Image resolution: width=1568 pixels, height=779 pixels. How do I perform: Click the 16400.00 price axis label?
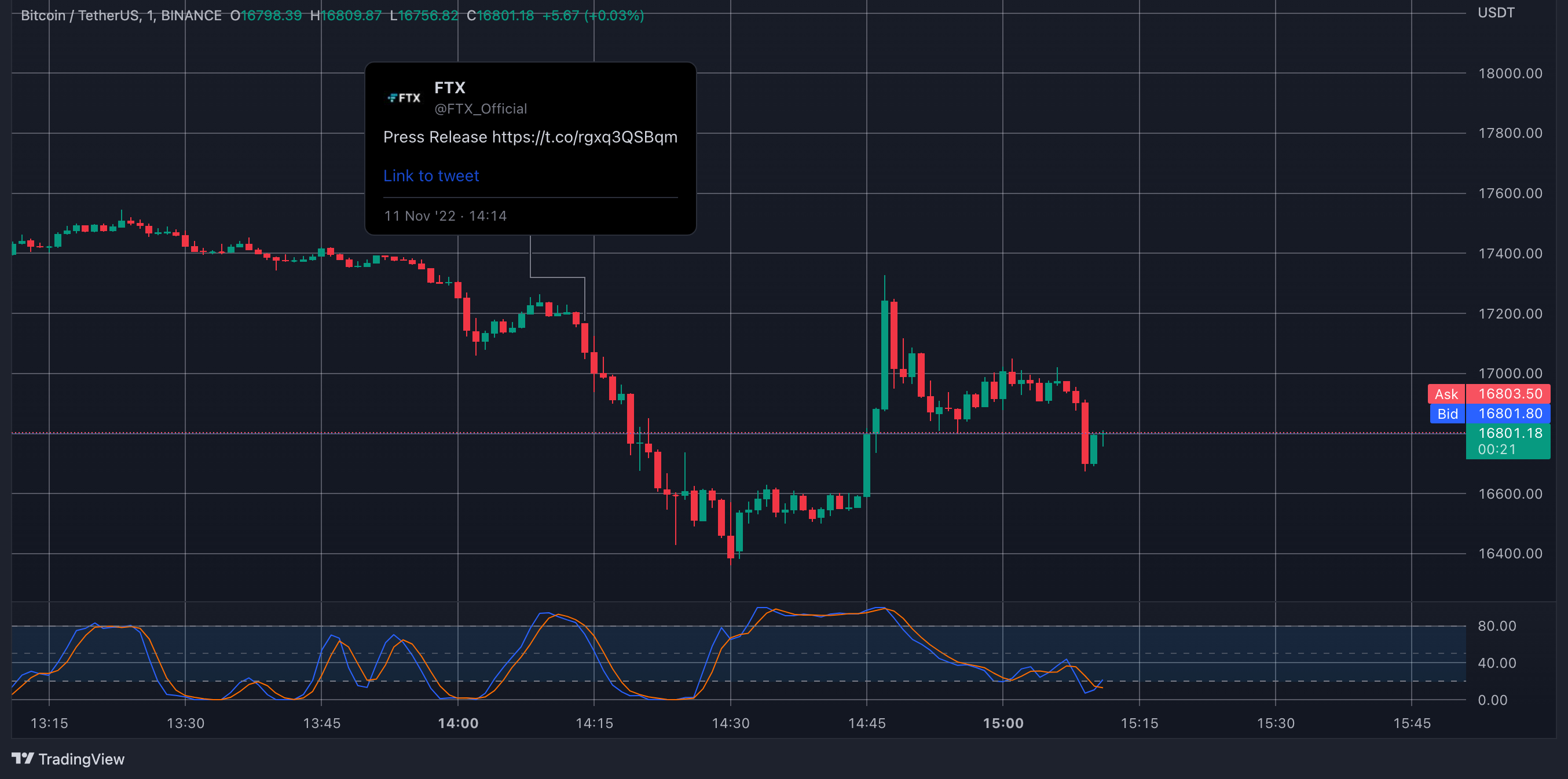(1510, 554)
